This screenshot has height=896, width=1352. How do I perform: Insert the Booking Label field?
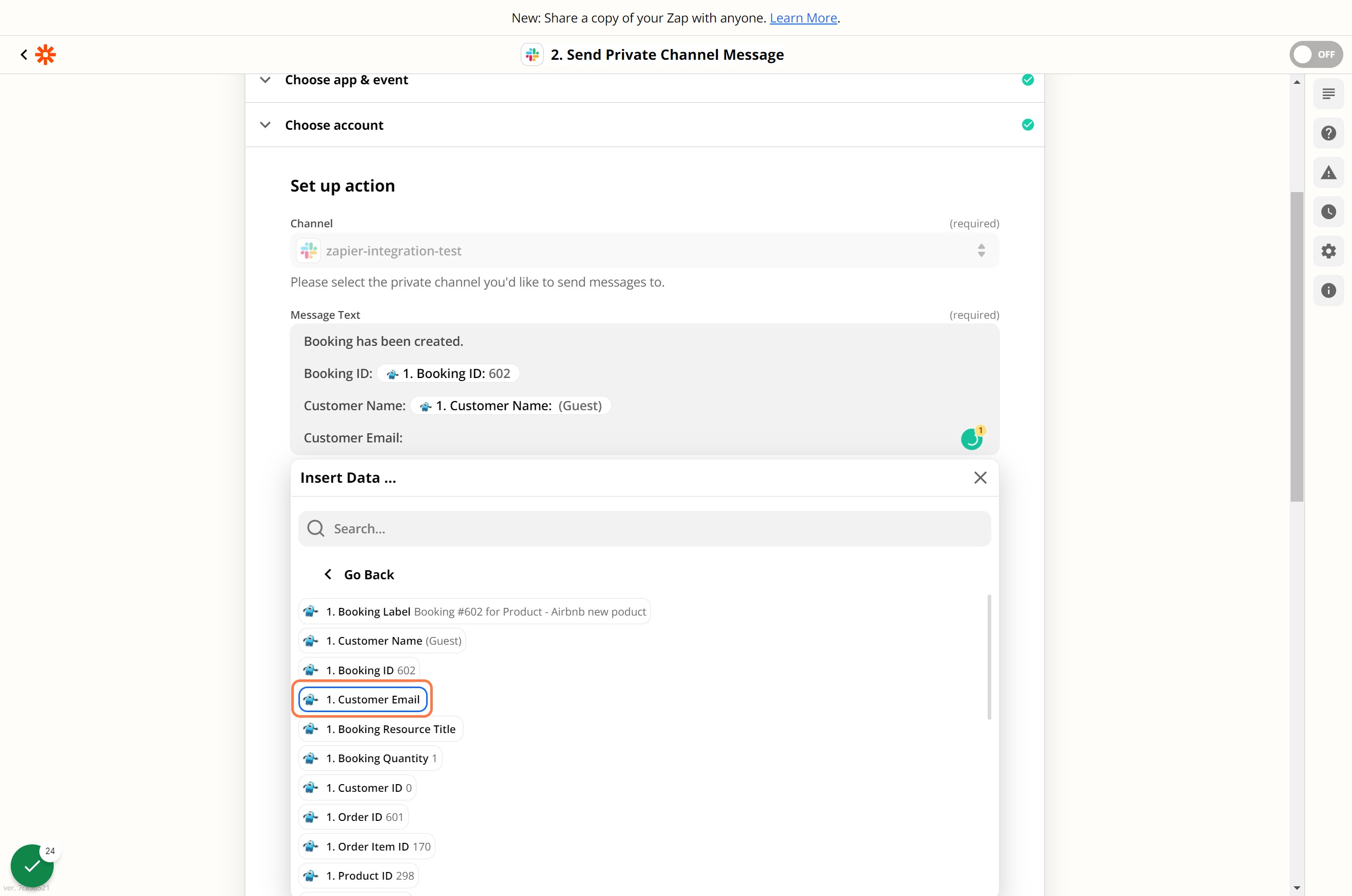pos(474,611)
